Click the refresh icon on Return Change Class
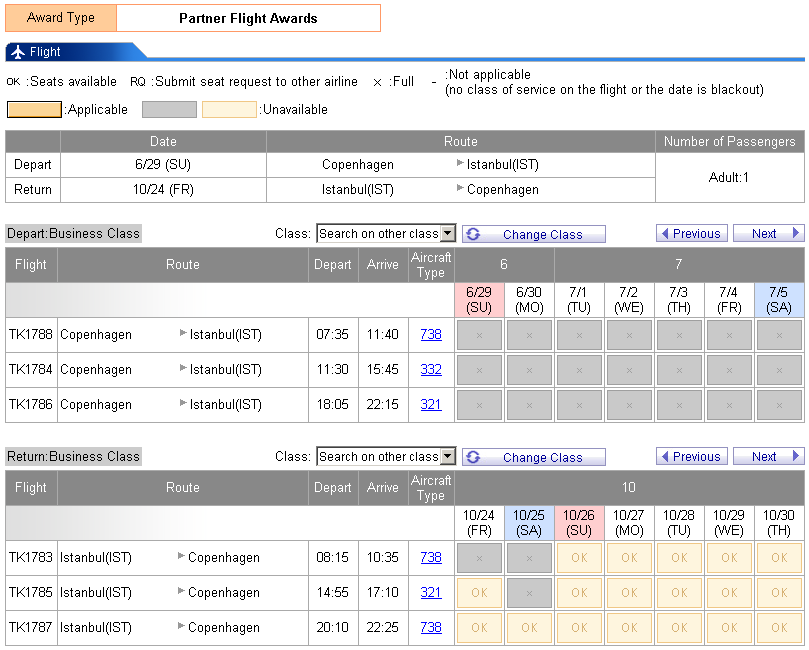 point(474,457)
